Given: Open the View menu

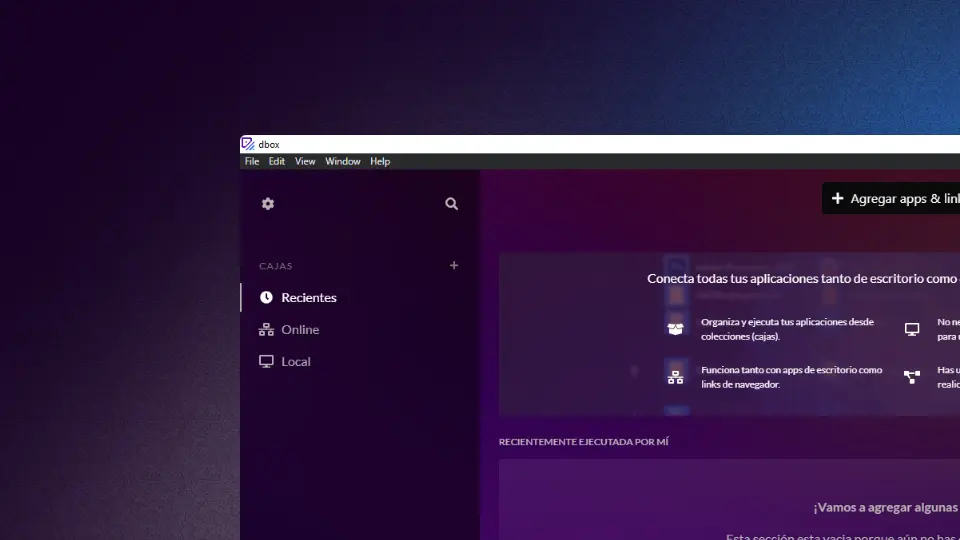Looking at the screenshot, I should (305, 162).
